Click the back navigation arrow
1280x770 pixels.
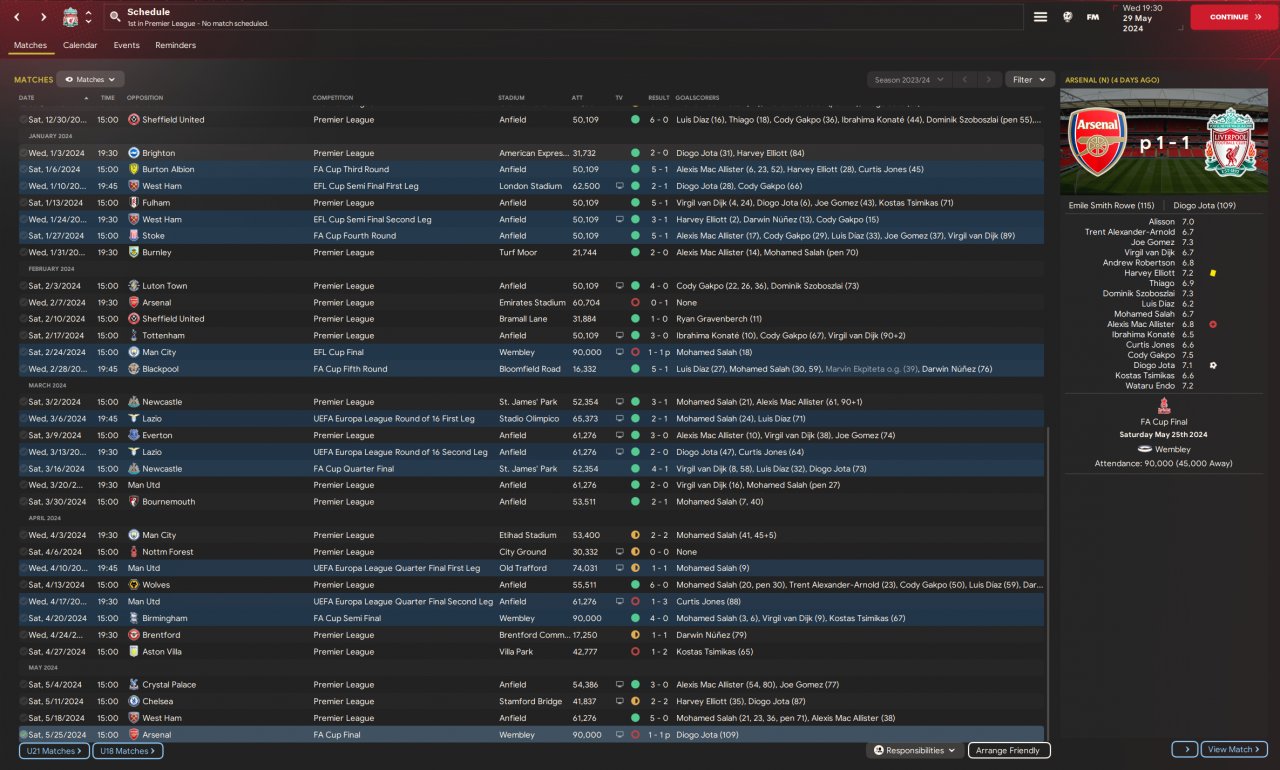pyautogui.click(x=17, y=17)
